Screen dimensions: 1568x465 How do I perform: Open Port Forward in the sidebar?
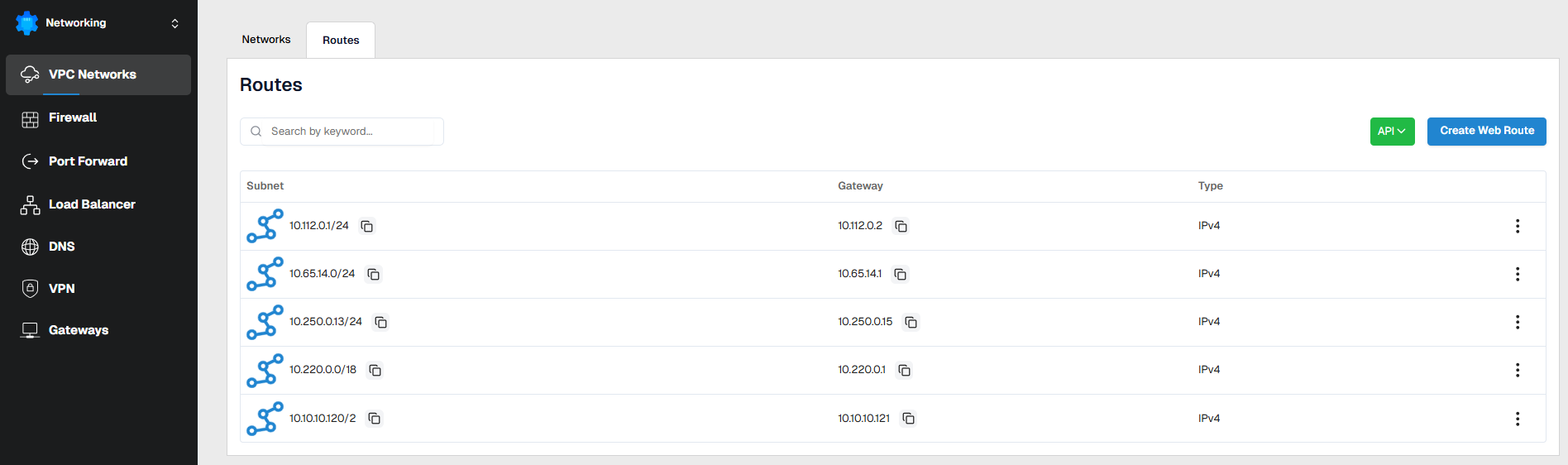(x=88, y=161)
